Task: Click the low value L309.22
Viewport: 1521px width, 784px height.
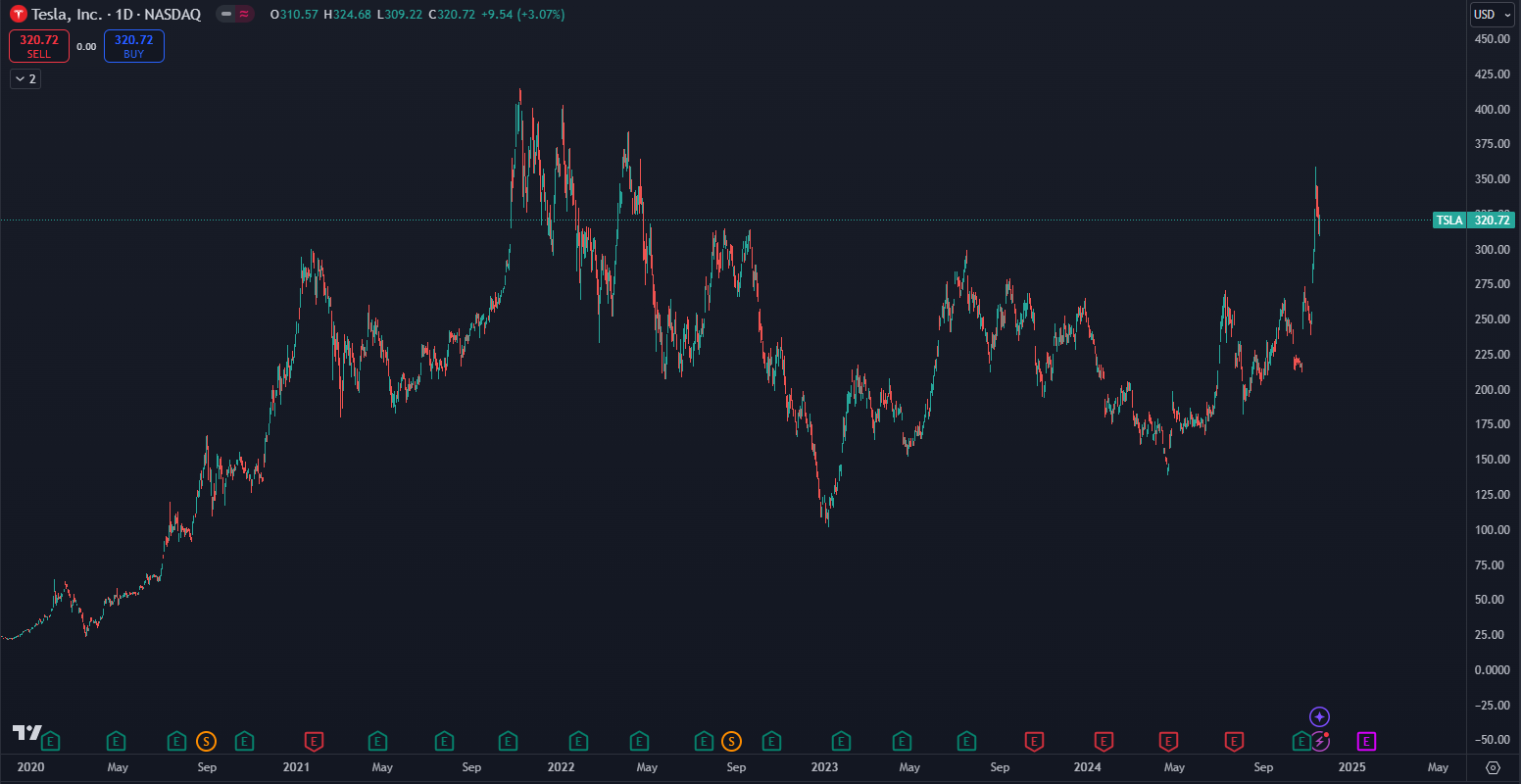Action: click(x=400, y=15)
